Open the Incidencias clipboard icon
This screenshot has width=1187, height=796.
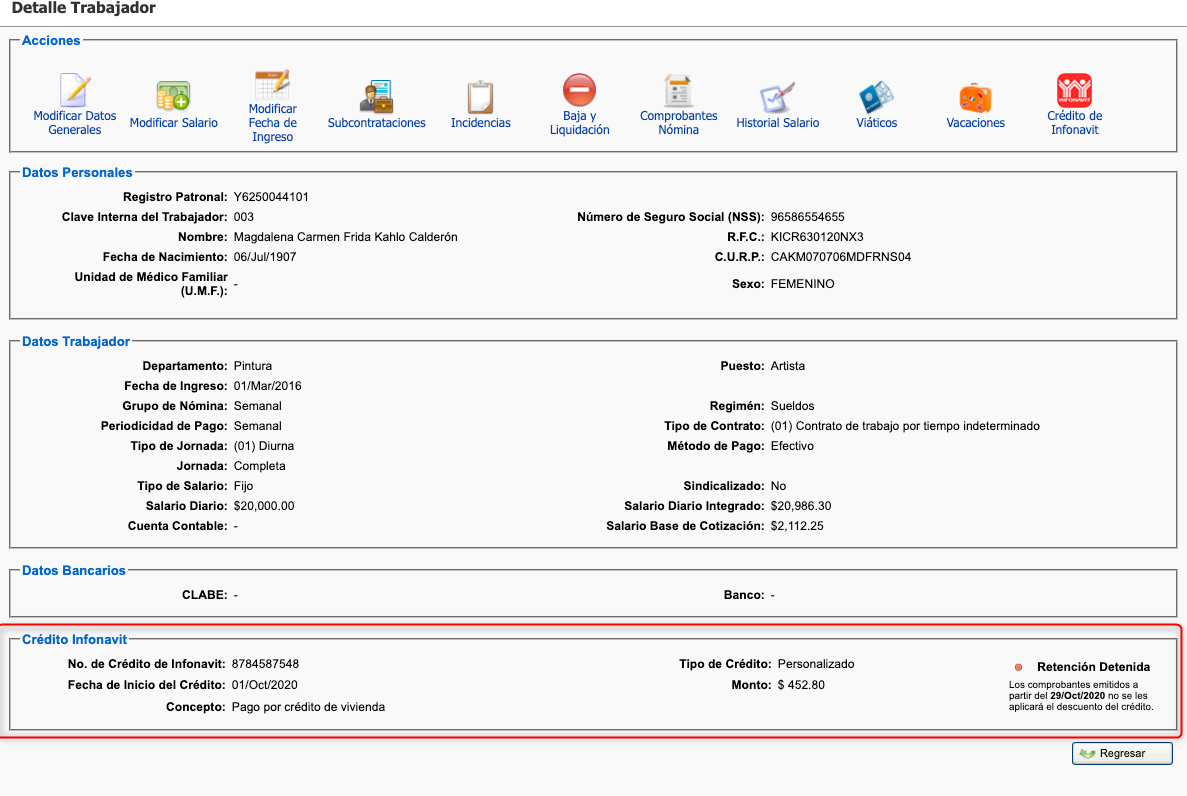tap(480, 97)
